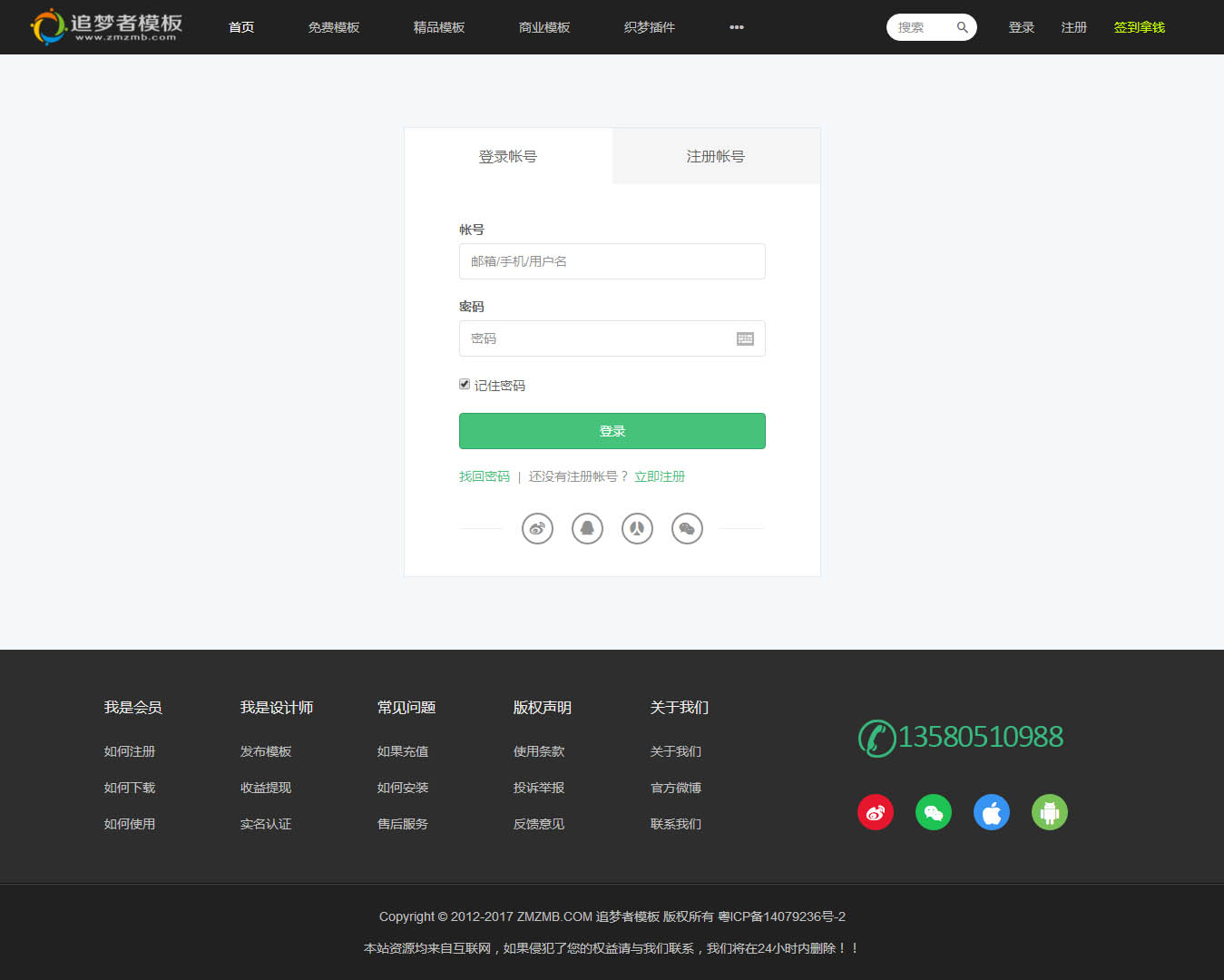
Task: Select the gray WeChat login icon
Action: [687, 528]
